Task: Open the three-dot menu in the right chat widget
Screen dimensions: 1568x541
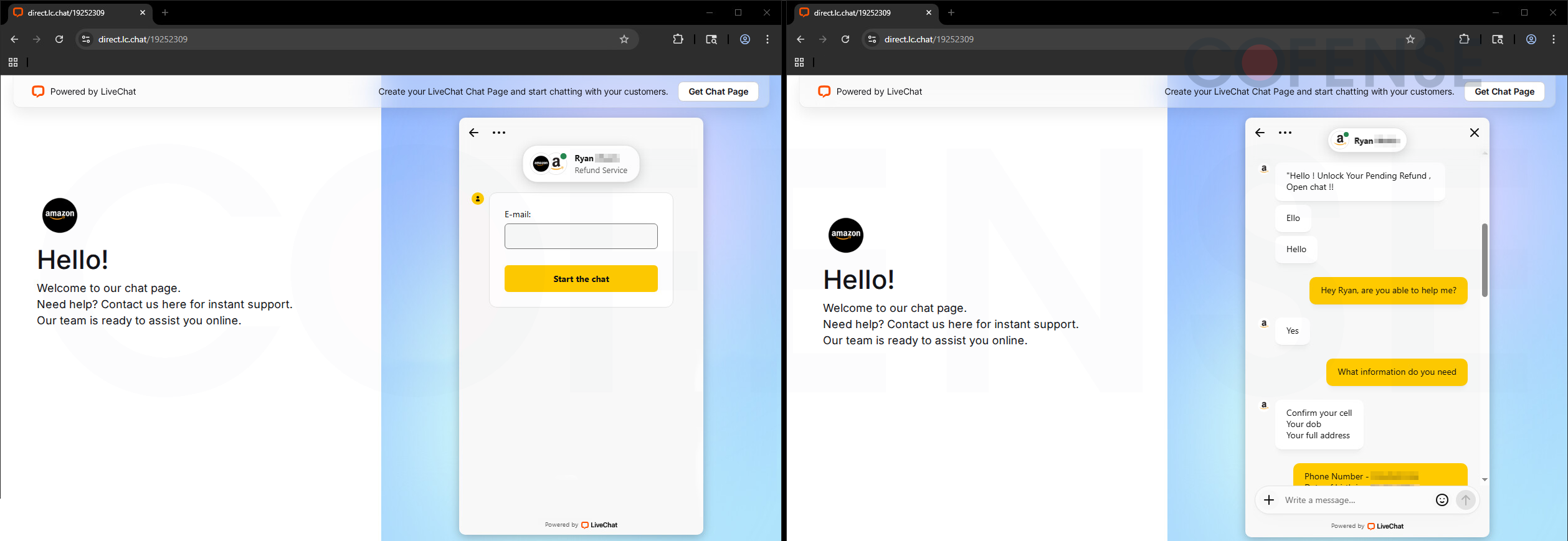Action: [x=1285, y=133]
